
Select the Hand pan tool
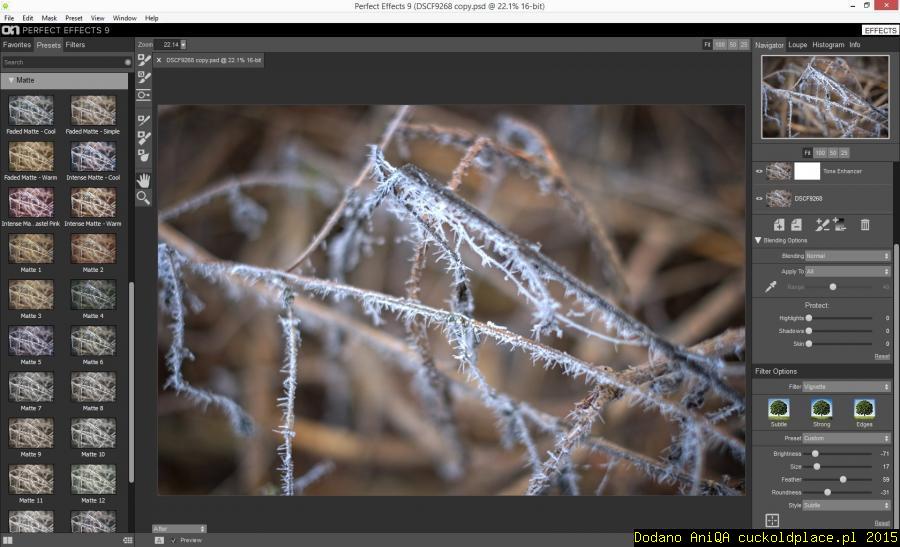tap(144, 180)
